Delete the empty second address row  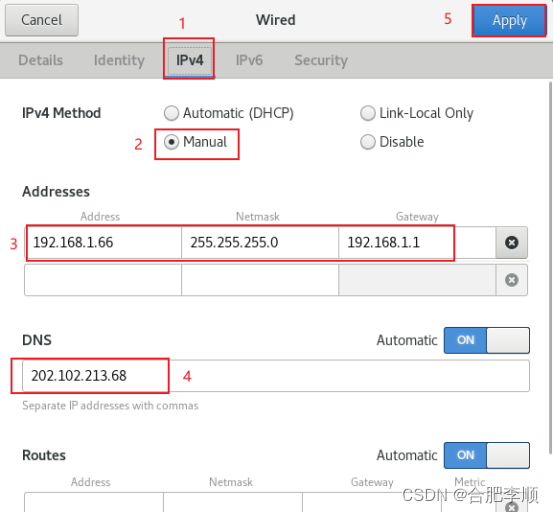click(512, 280)
